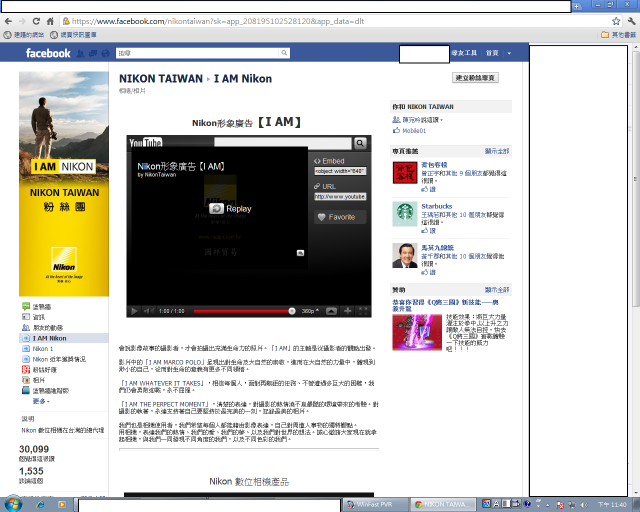Open the other bookmarks folder
Image resolution: width=640 pixels, height=512 pixels.
[x=618, y=35]
